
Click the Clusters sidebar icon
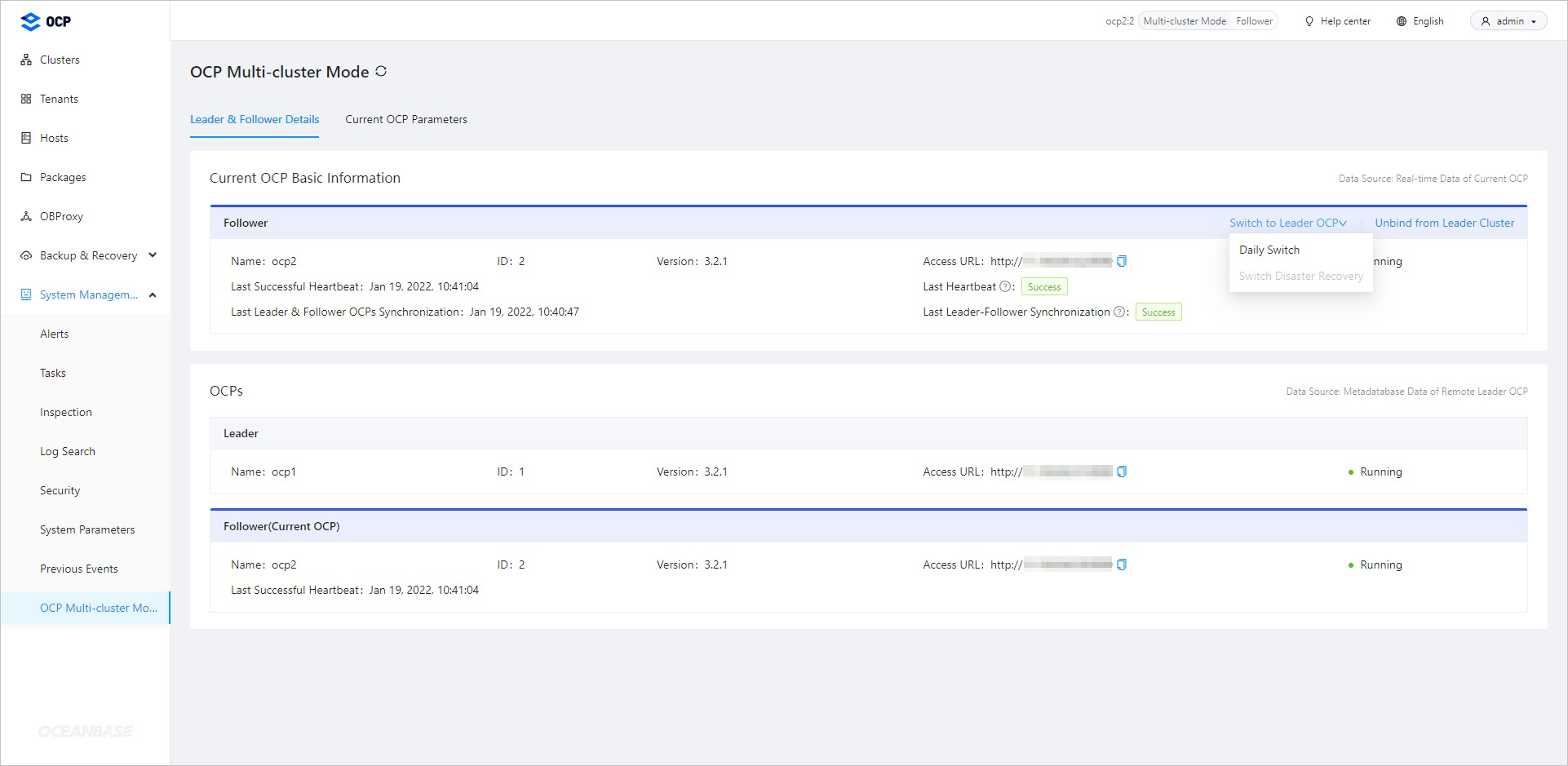point(26,60)
